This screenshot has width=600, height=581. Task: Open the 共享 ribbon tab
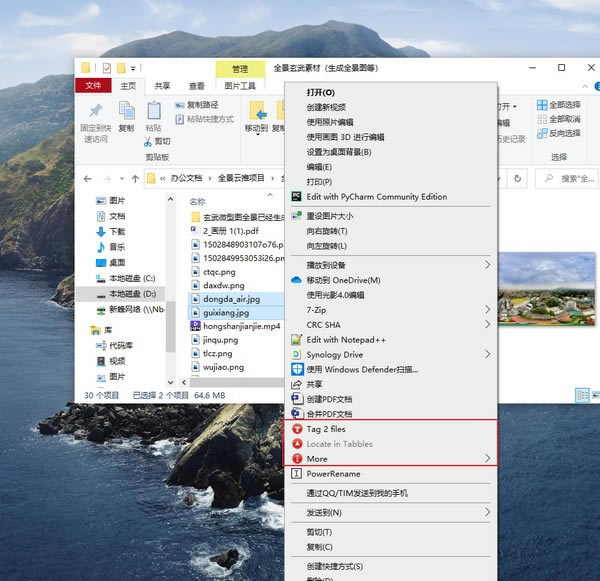coord(162,86)
